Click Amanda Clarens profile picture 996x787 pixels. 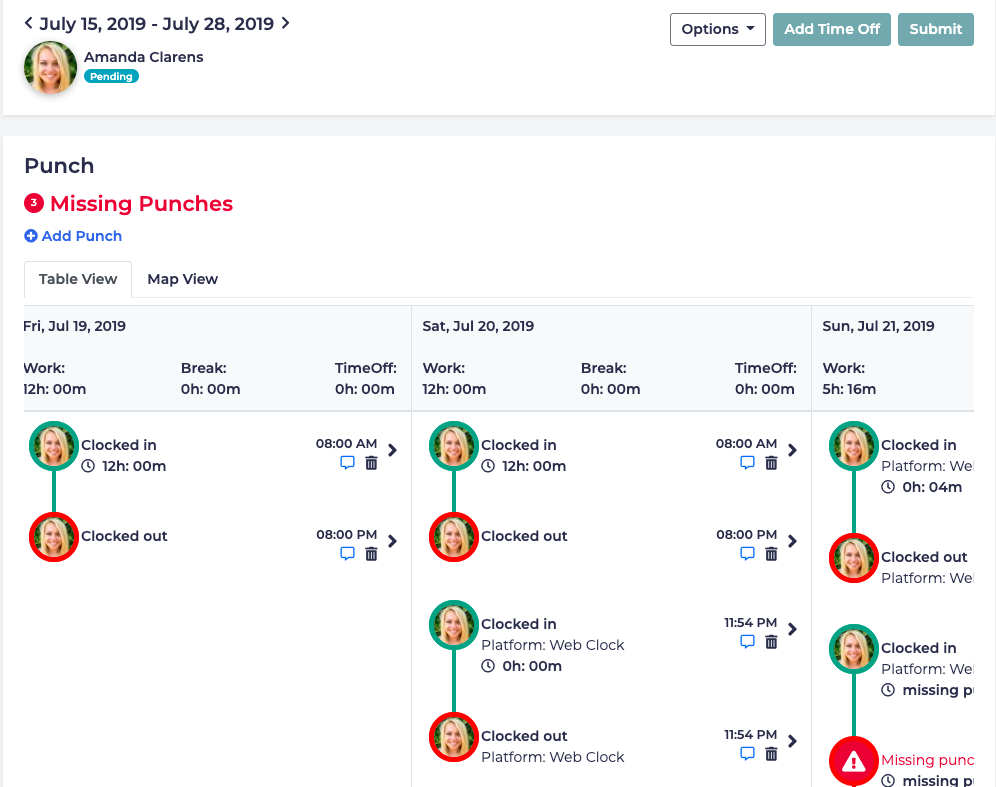49,68
